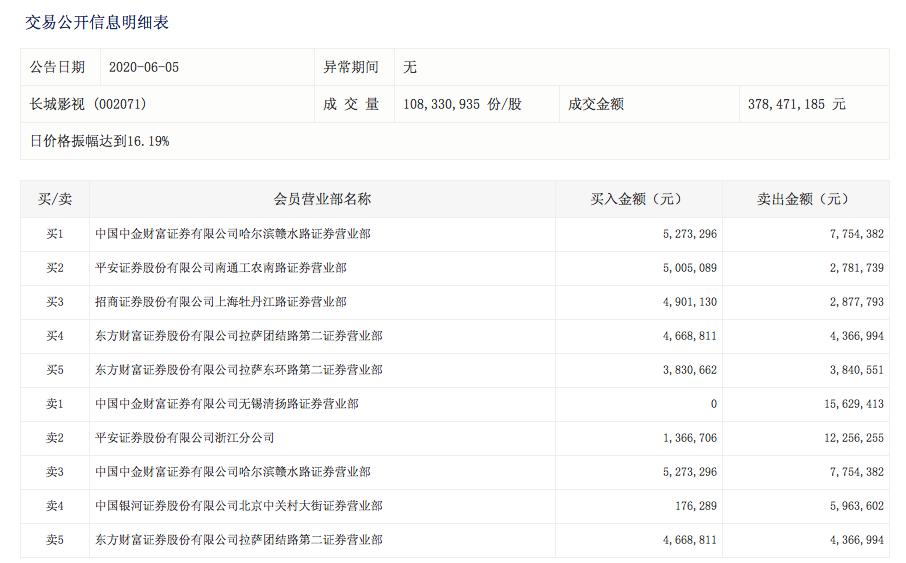Click 中国银河证券北京中关村大街证券营业部
The width and height of the screenshot is (906, 563).
click(239, 506)
